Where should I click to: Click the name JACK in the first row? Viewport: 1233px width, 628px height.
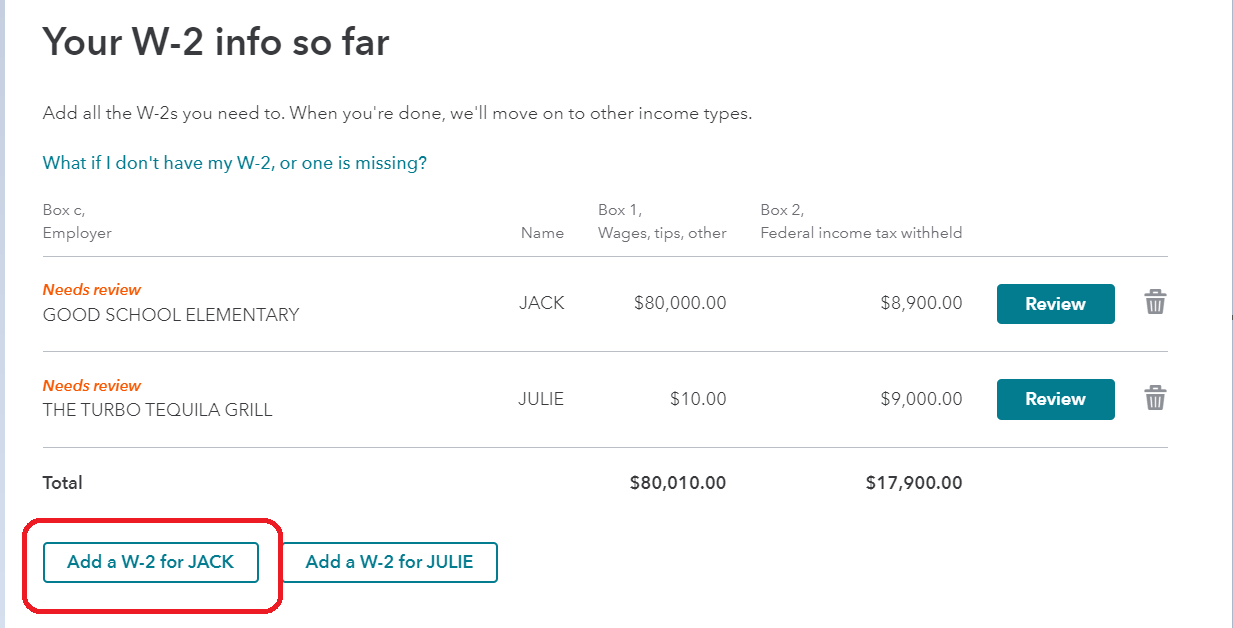tap(542, 303)
